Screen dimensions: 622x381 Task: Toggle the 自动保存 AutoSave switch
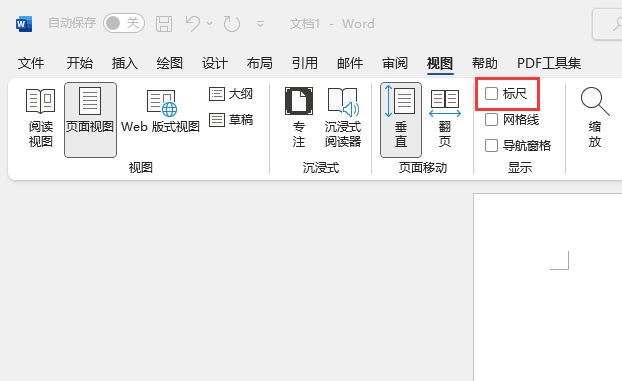[124, 23]
